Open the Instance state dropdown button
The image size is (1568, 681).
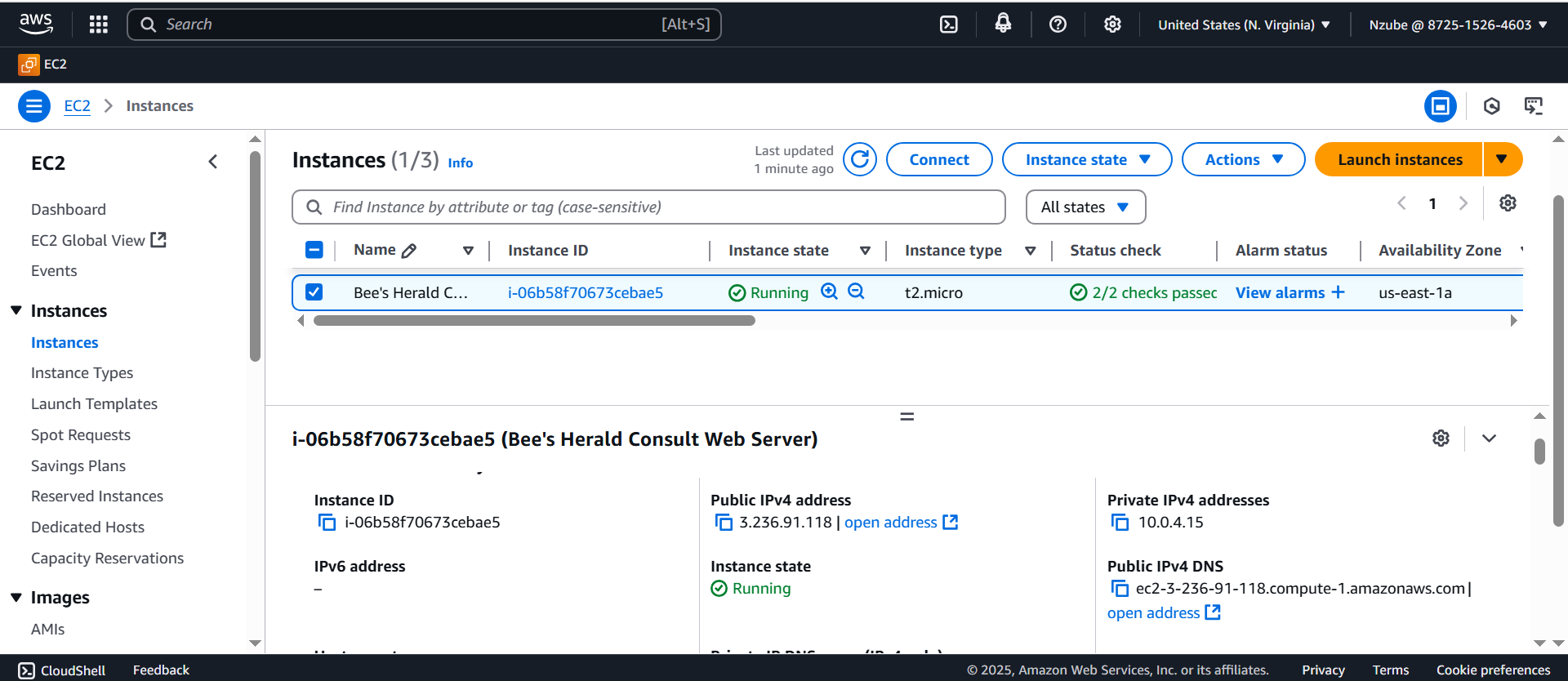(x=1087, y=159)
